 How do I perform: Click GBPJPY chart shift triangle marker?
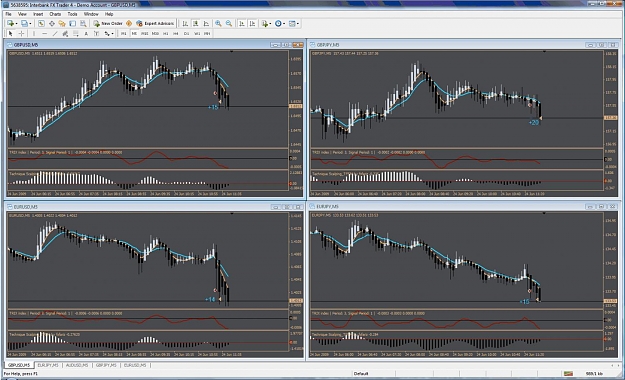[x=544, y=51]
